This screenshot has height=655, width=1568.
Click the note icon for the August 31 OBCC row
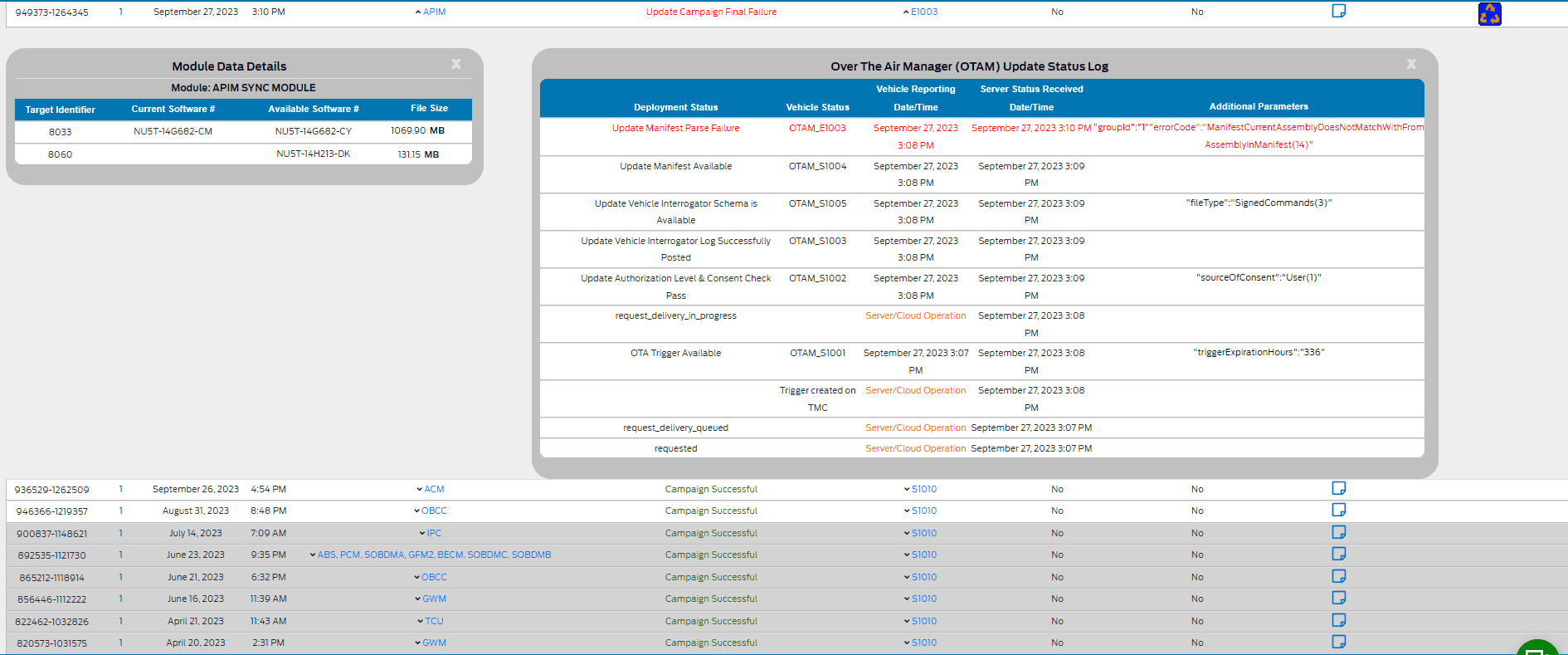(x=1338, y=510)
